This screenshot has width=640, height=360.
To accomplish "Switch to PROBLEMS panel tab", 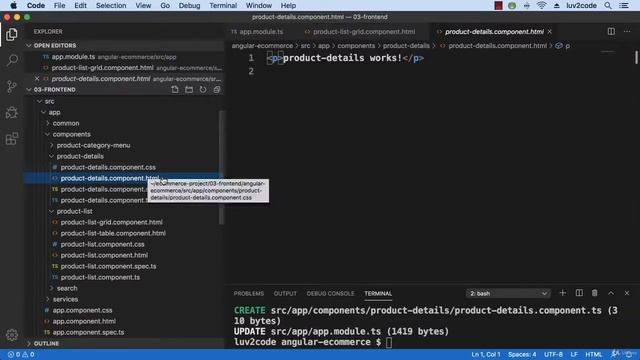I will click(249, 293).
